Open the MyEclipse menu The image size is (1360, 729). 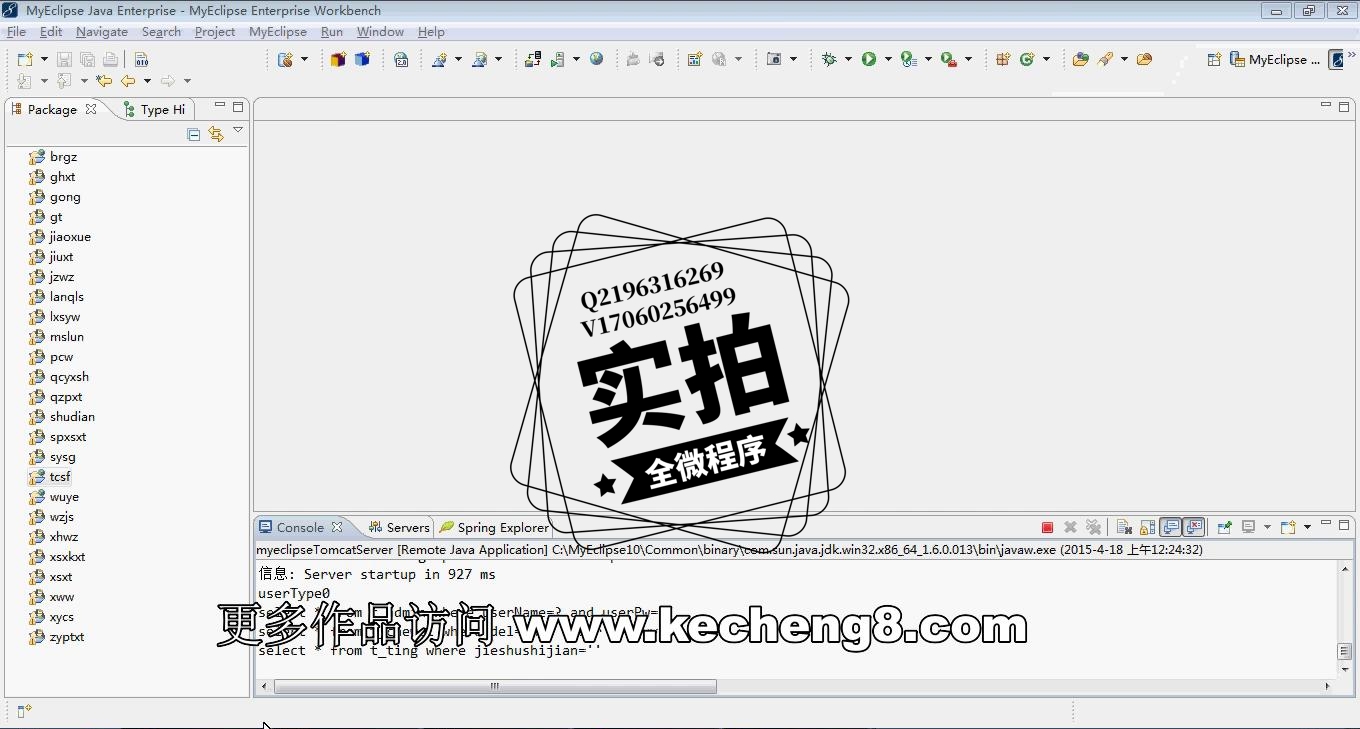click(278, 32)
